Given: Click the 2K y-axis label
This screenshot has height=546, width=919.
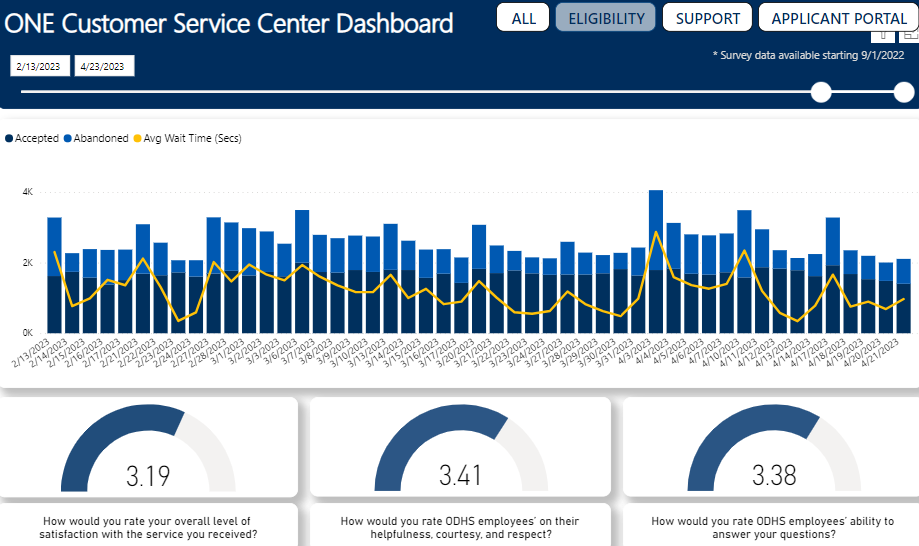Looking at the screenshot, I should pos(28,263).
